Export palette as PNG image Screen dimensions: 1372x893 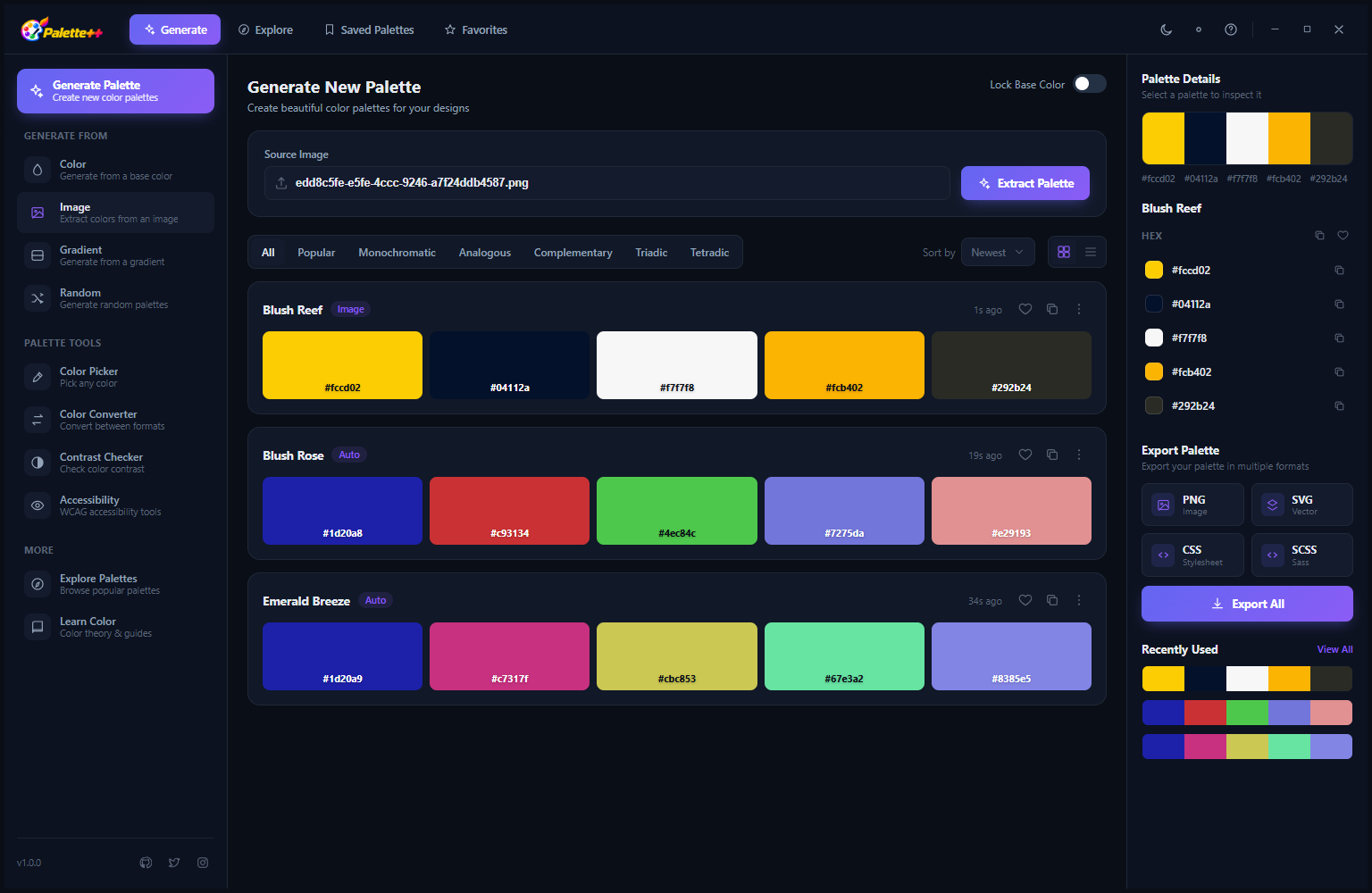click(1192, 505)
